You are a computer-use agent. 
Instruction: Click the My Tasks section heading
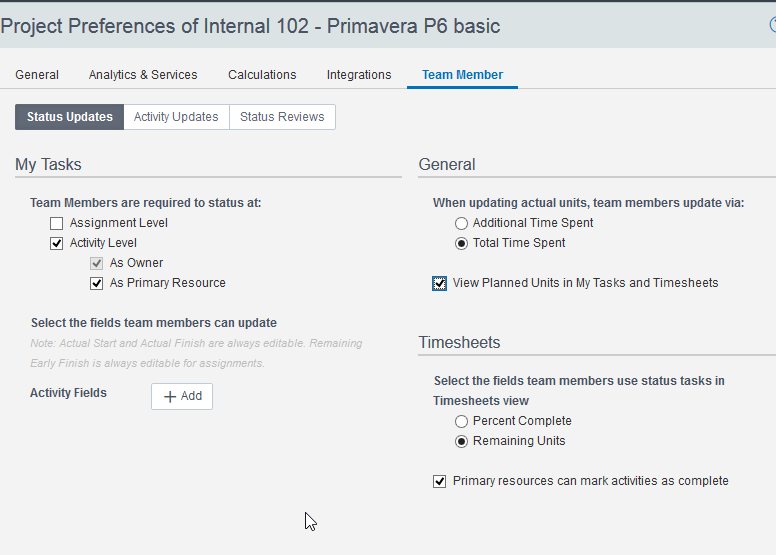click(48, 164)
